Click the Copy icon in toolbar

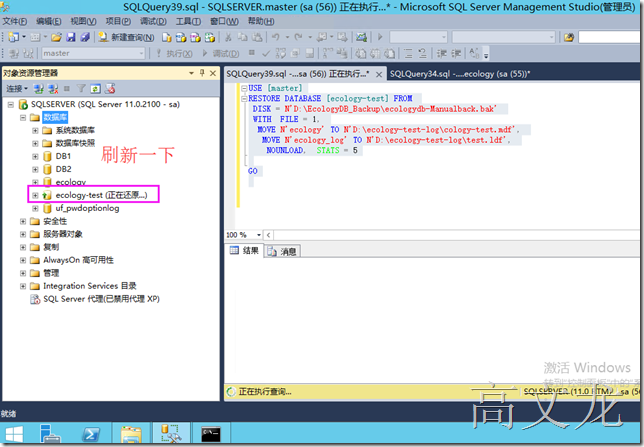point(242,37)
